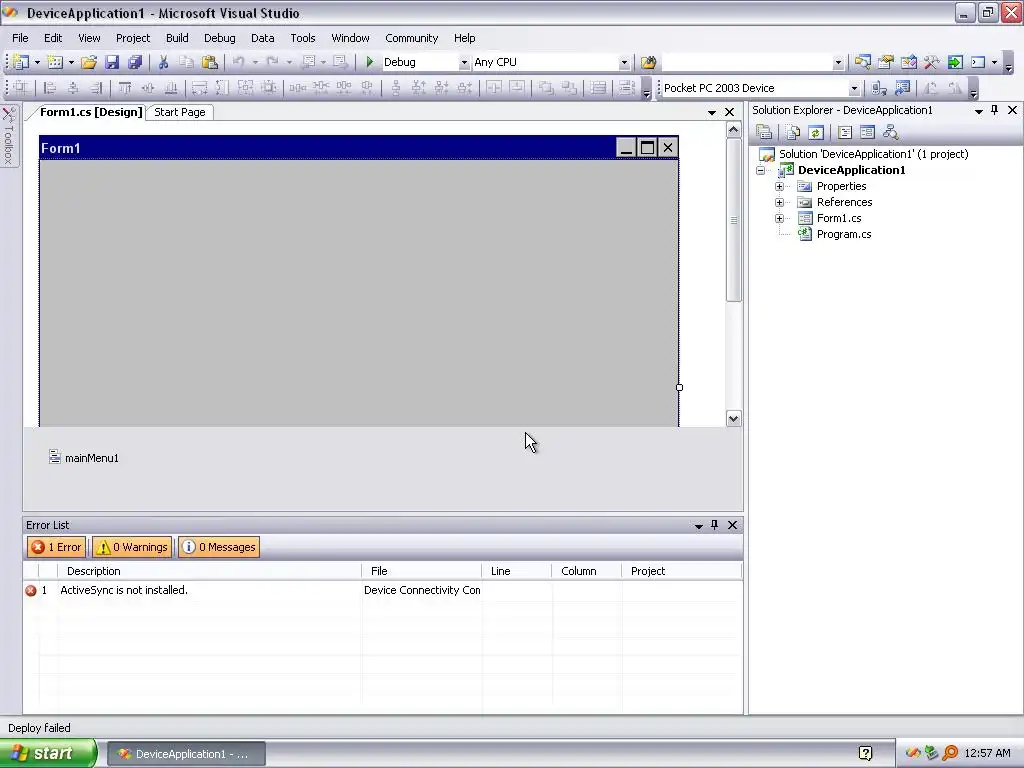
Task: Click the Command Window toolbar icon
Action: click(x=978, y=62)
